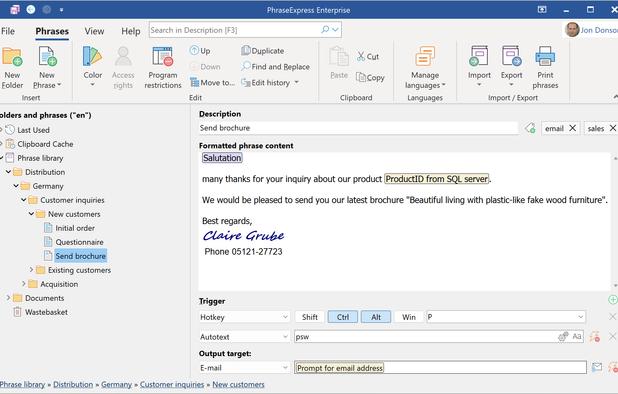Image resolution: width=618 pixels, height=394 pixels.
Task: Click the Import button
Action: 479,66
